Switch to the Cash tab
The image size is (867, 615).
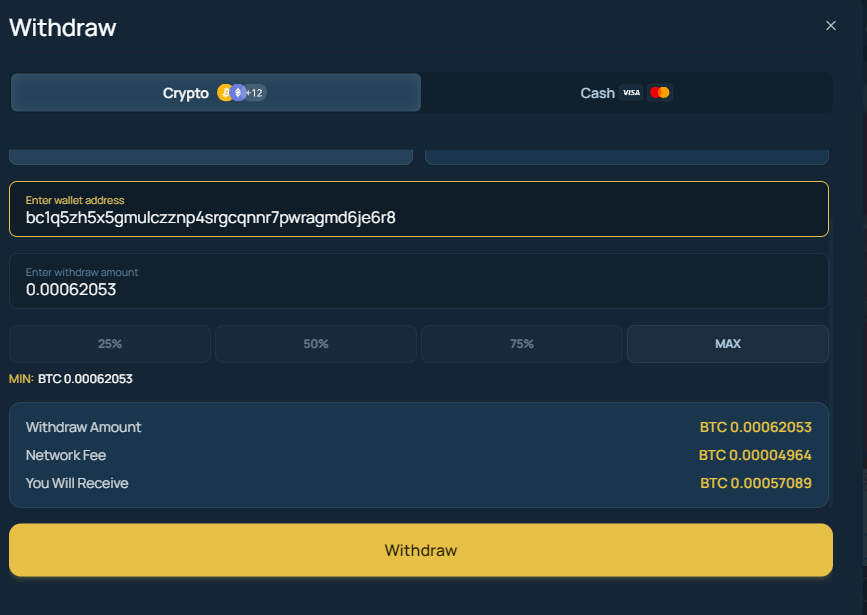point(626,92)
